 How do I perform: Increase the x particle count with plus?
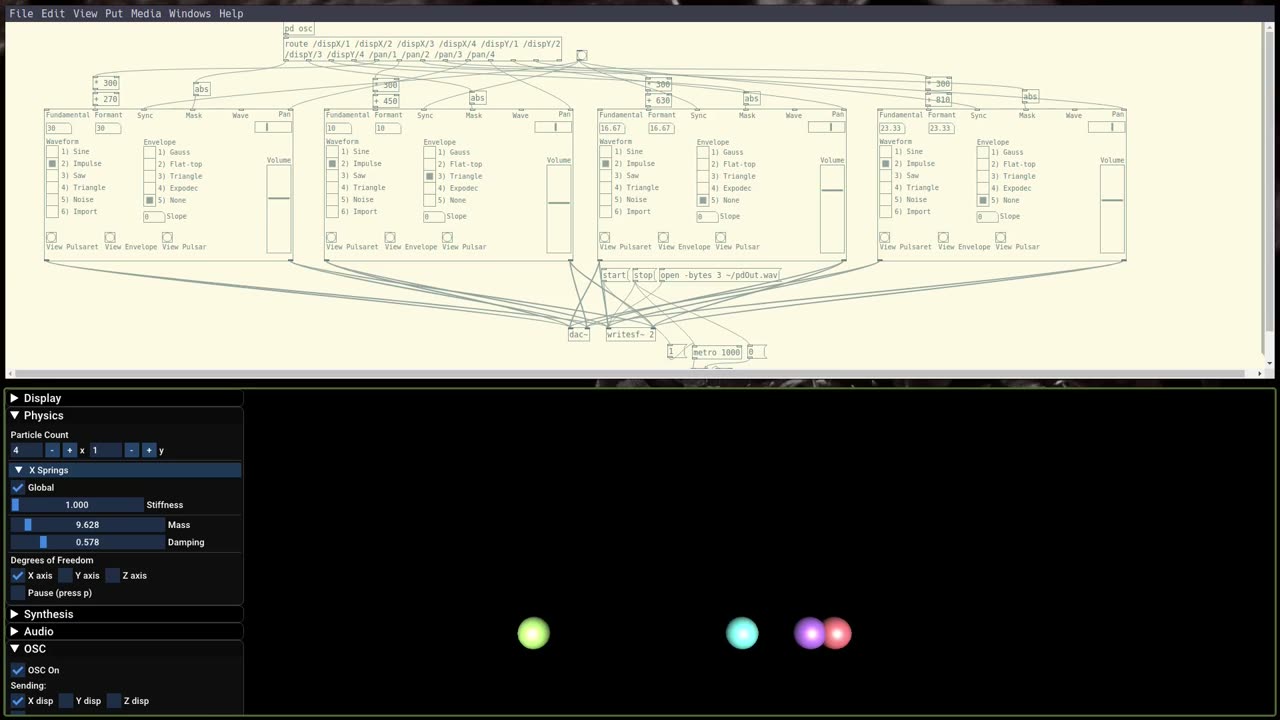coord(69,450)
